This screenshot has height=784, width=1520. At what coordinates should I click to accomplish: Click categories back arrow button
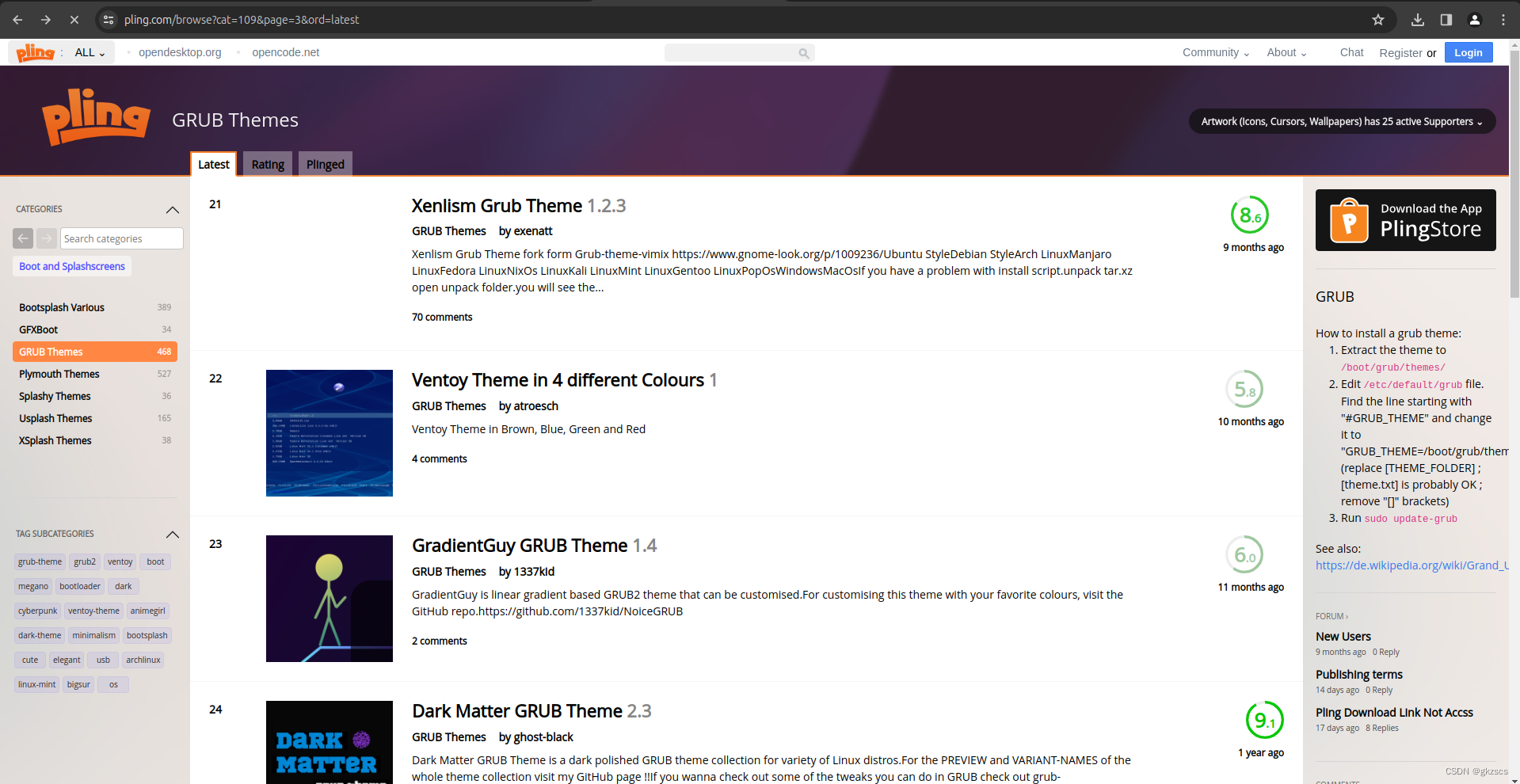click(x=23, y=238)
